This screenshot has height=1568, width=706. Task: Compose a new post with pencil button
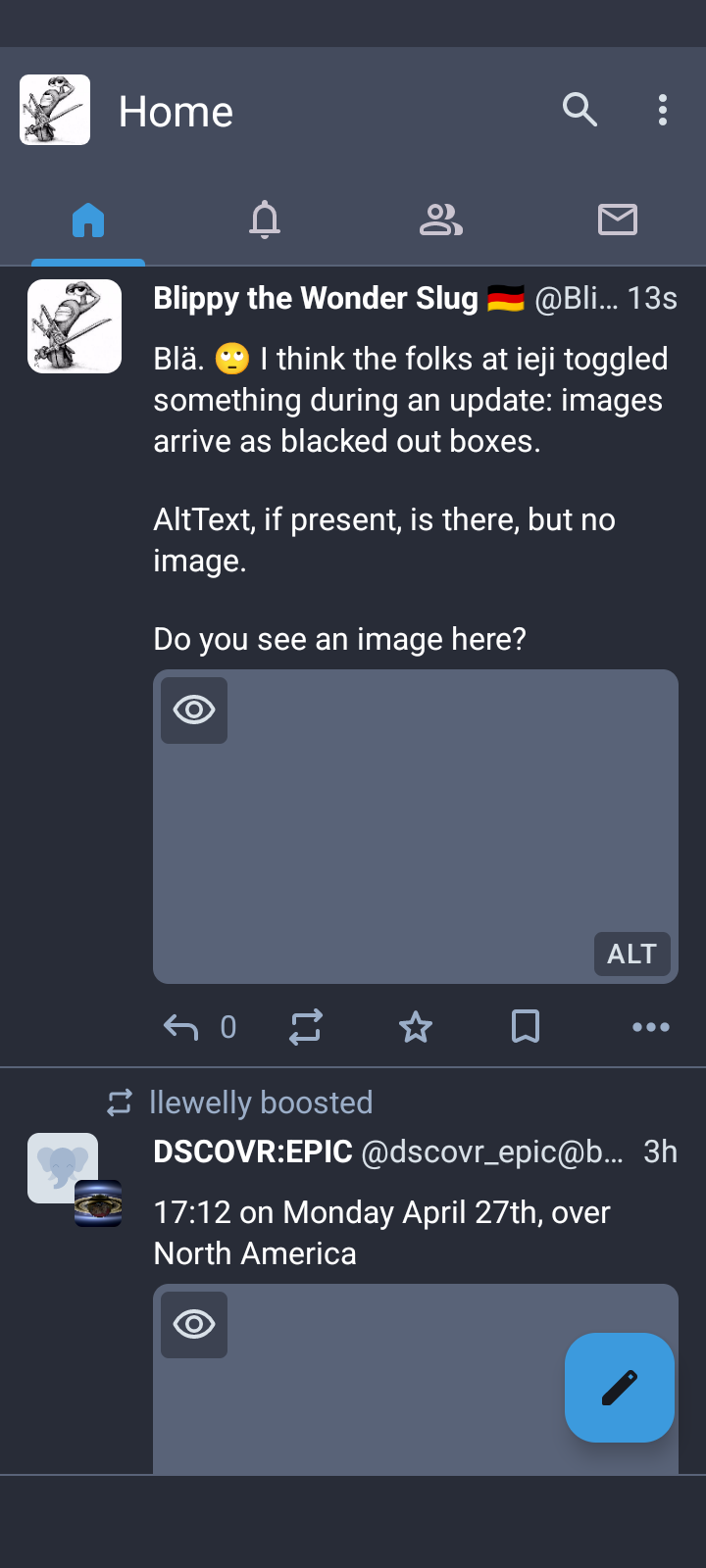pos(620,1388)
